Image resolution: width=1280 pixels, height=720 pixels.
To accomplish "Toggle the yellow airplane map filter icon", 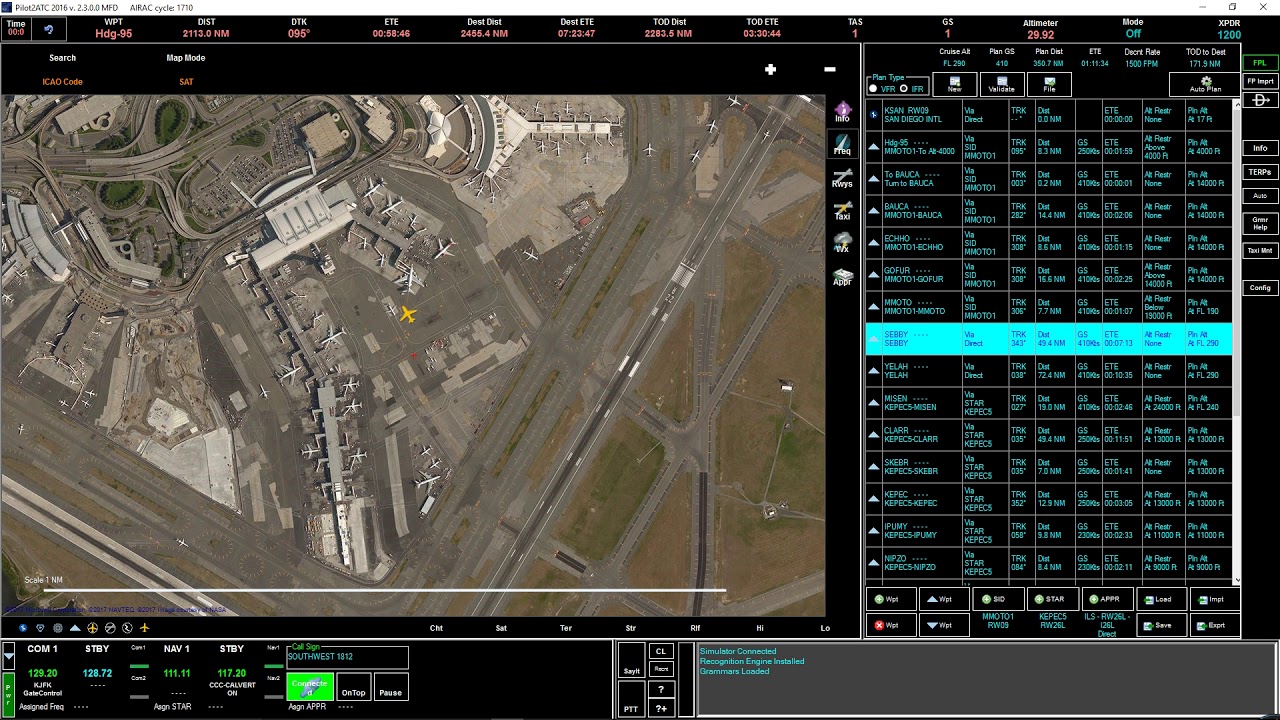I will tap(144, 628).
